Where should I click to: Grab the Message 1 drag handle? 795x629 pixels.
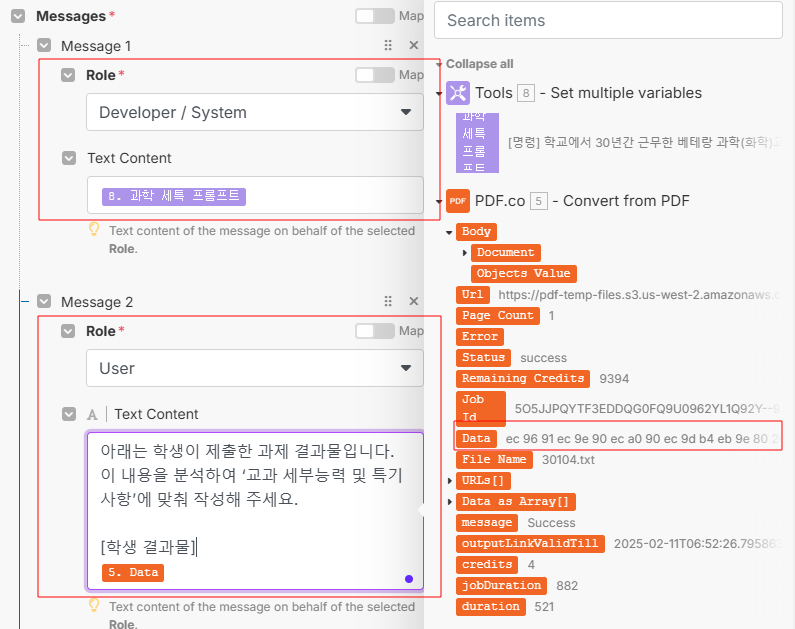click(388, 46)
